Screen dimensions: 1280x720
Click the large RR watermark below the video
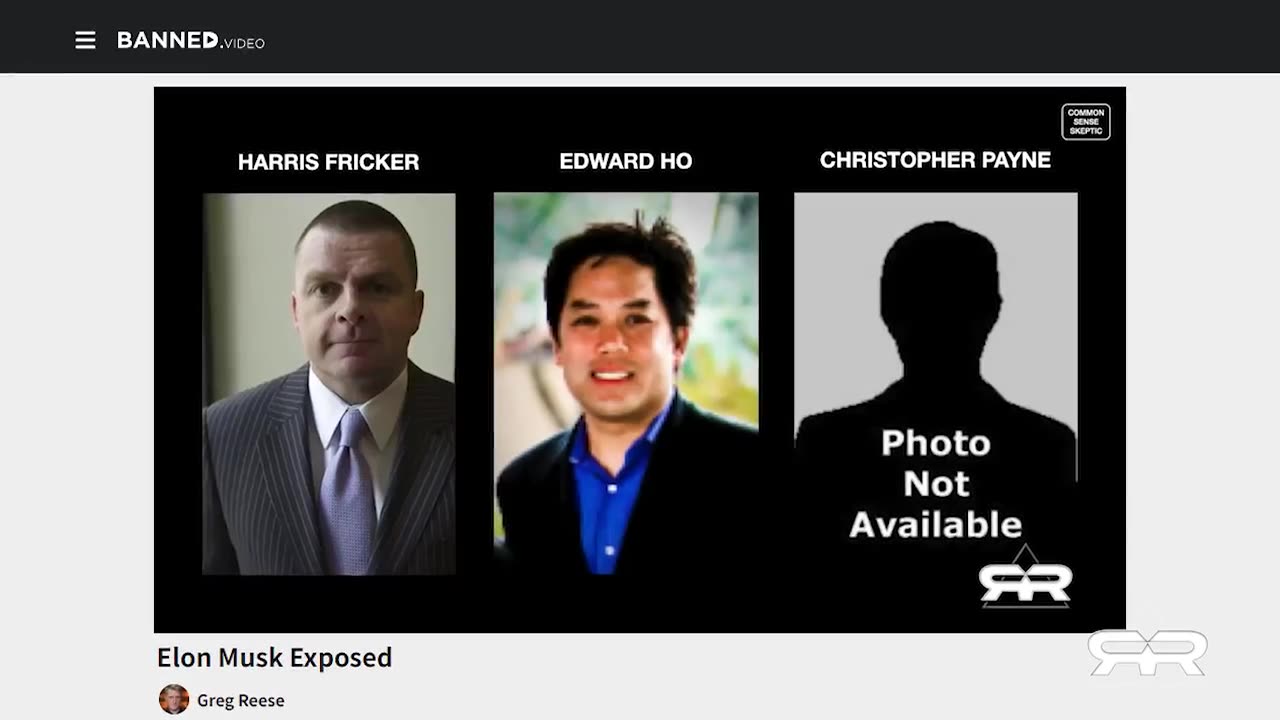[x=1147, y=652]
